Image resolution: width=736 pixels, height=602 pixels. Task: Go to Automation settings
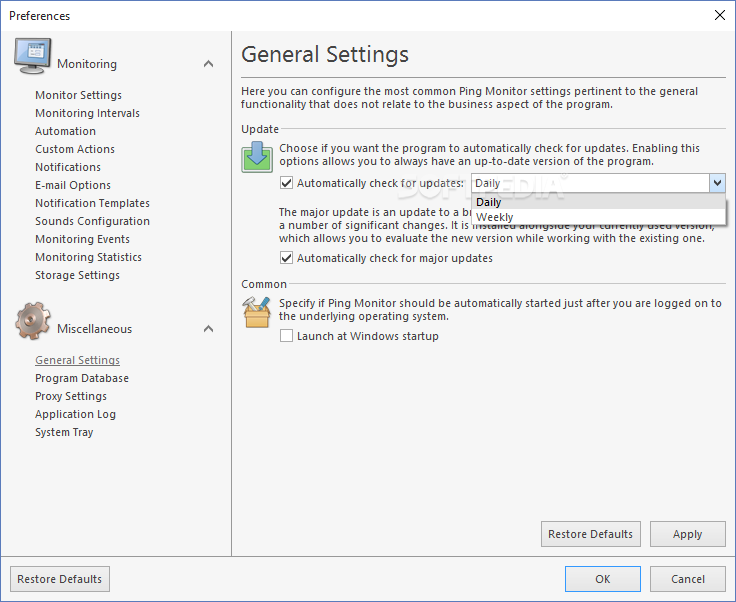pos(65,131)
